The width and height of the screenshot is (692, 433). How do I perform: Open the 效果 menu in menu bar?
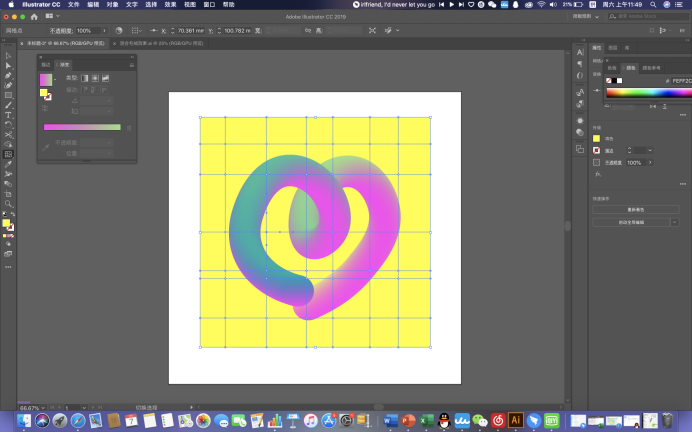171,4
